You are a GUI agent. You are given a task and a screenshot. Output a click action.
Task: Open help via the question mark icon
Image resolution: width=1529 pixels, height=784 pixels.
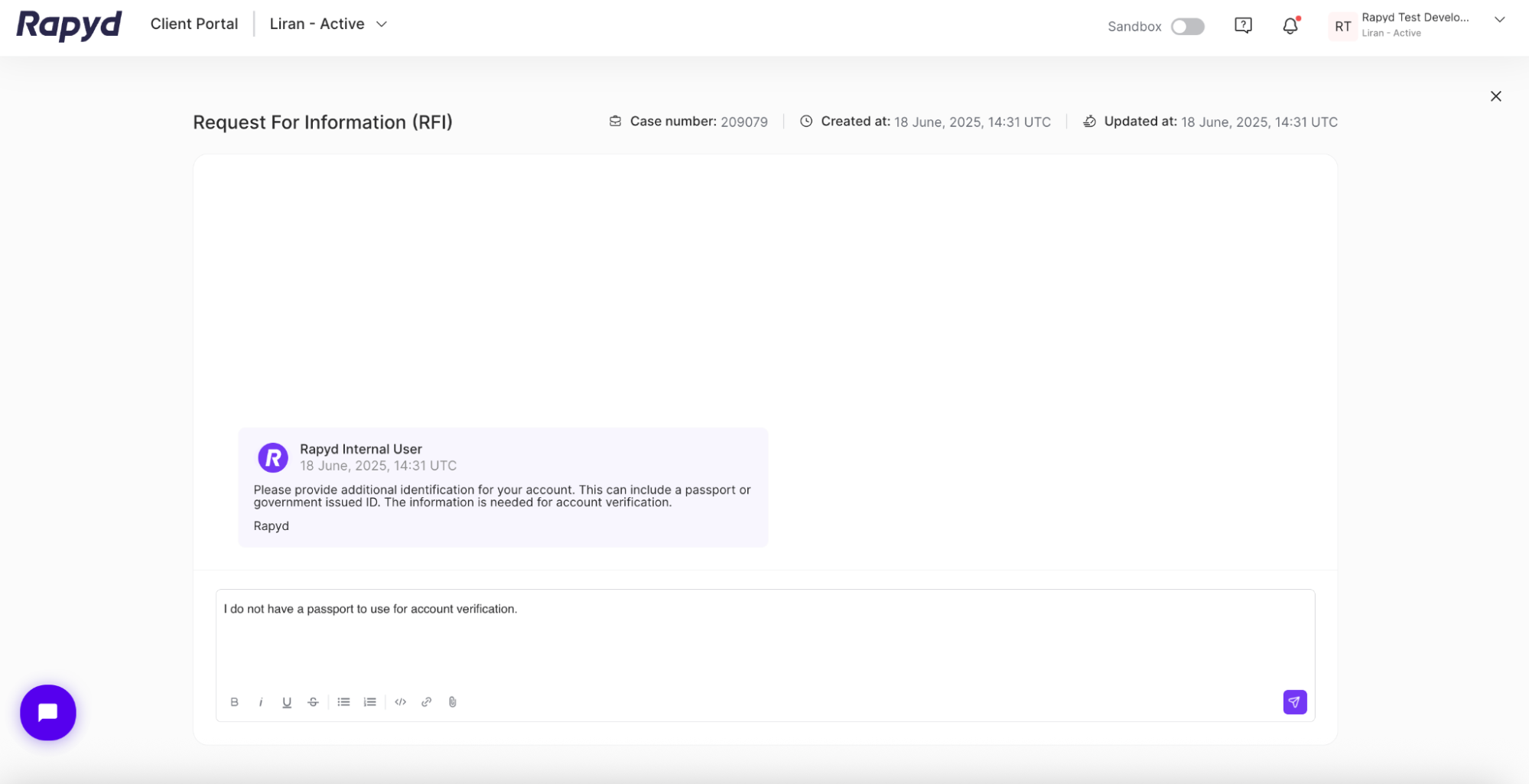pos(1243,25)
